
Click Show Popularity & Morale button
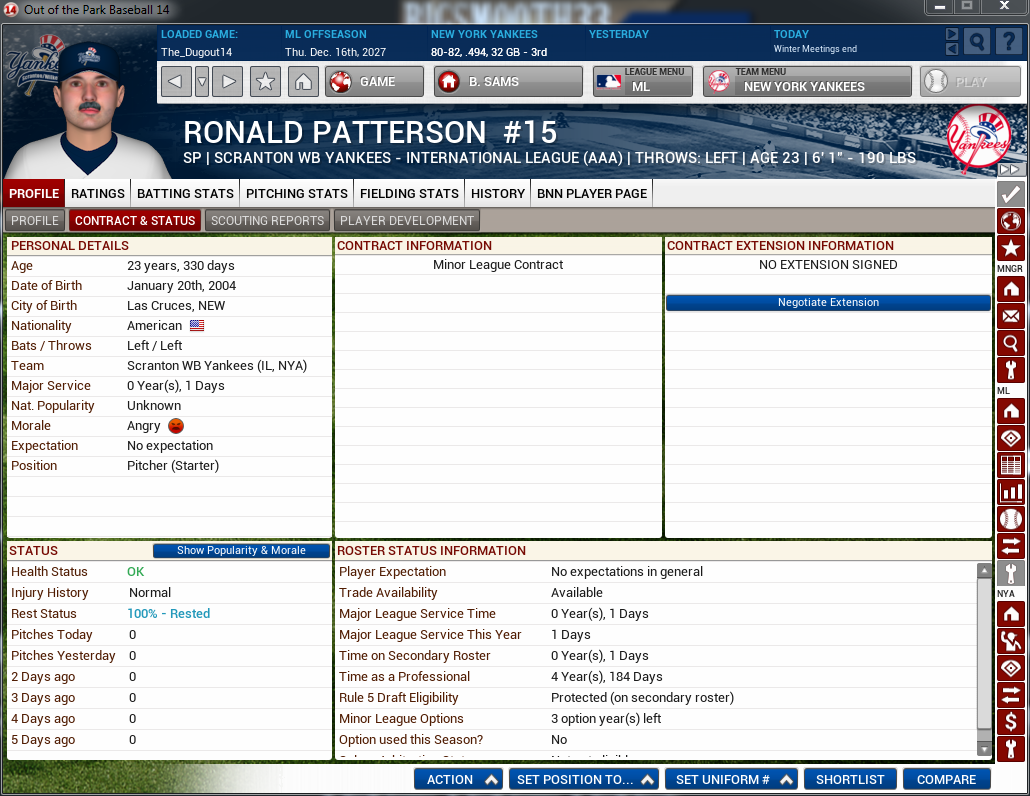point(241,551)
